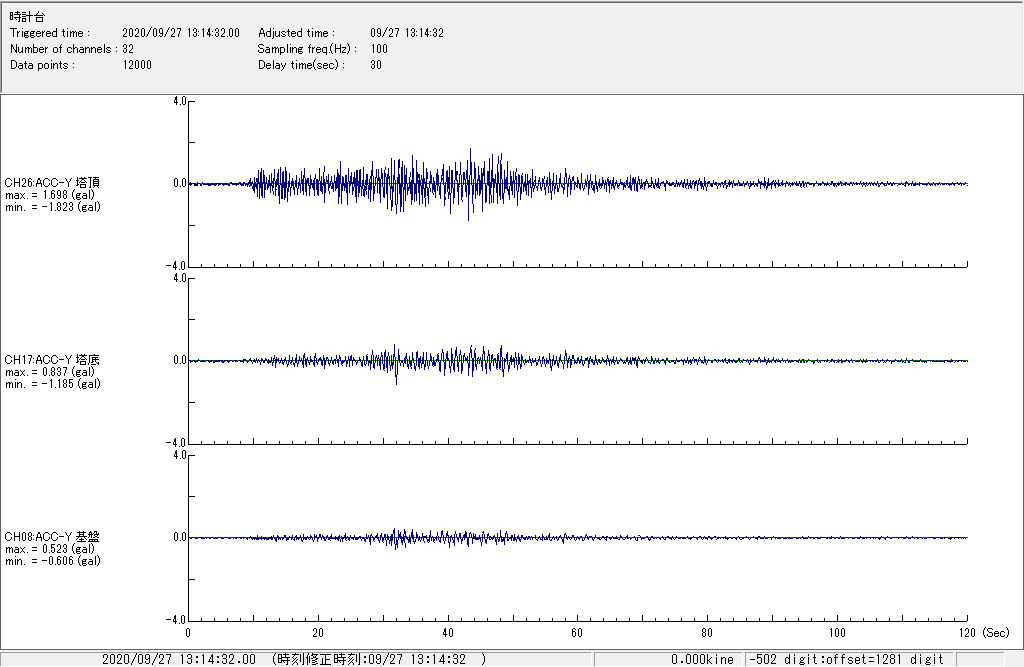Click the Data points value 12000

click(x=137, y=65)
